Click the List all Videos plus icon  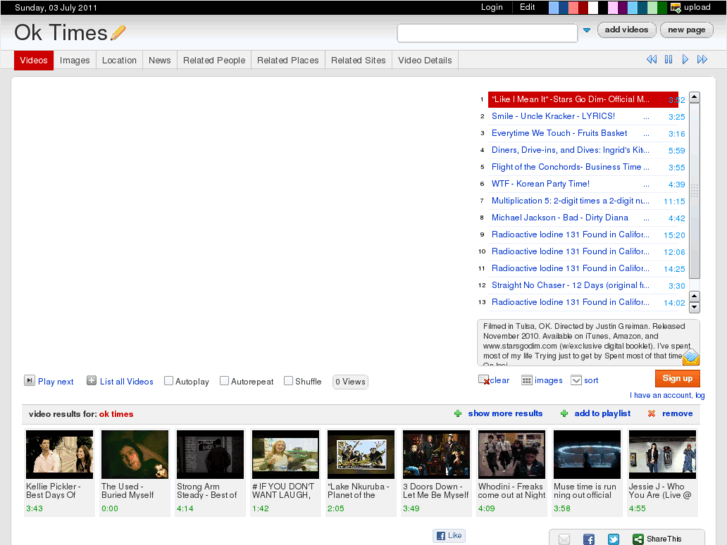91,381
